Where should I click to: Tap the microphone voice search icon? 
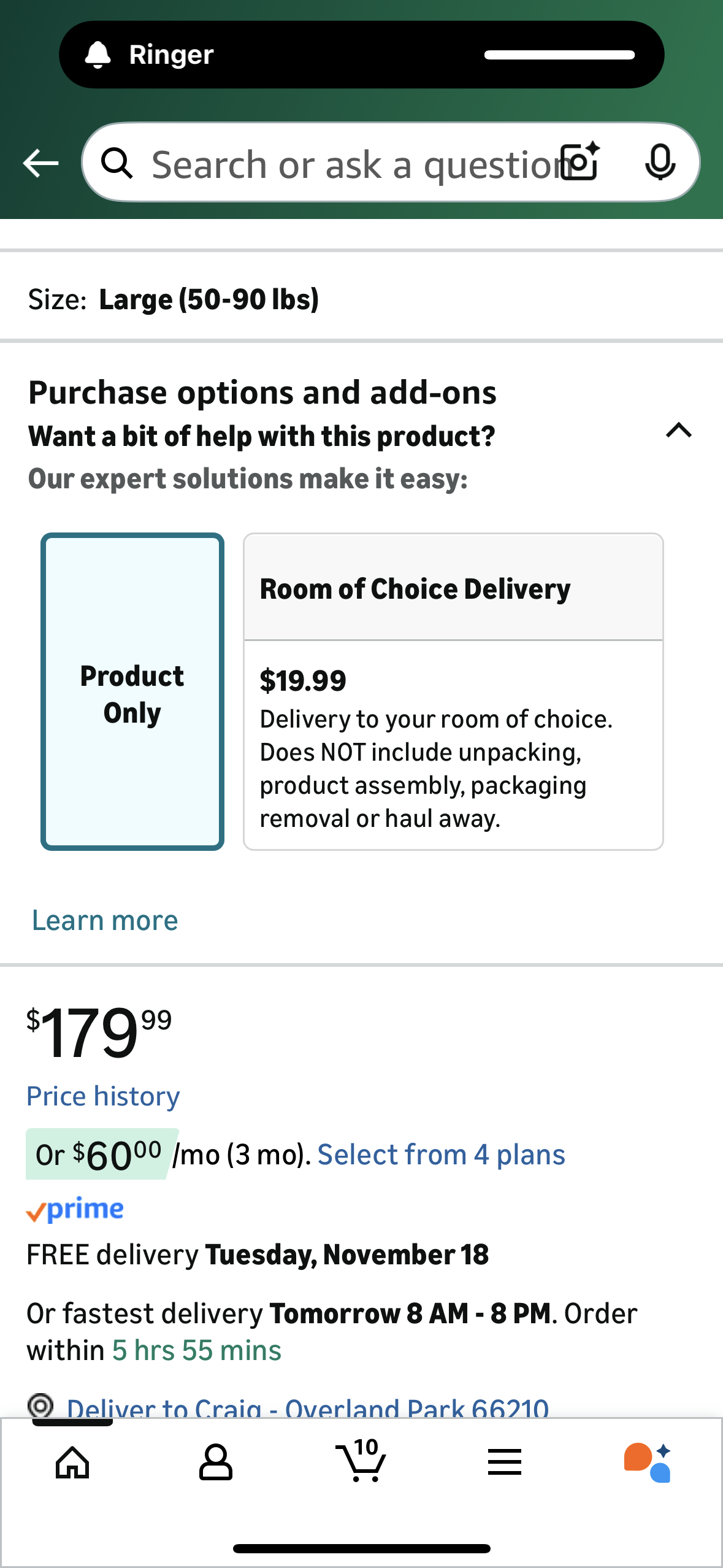(660, 162)
